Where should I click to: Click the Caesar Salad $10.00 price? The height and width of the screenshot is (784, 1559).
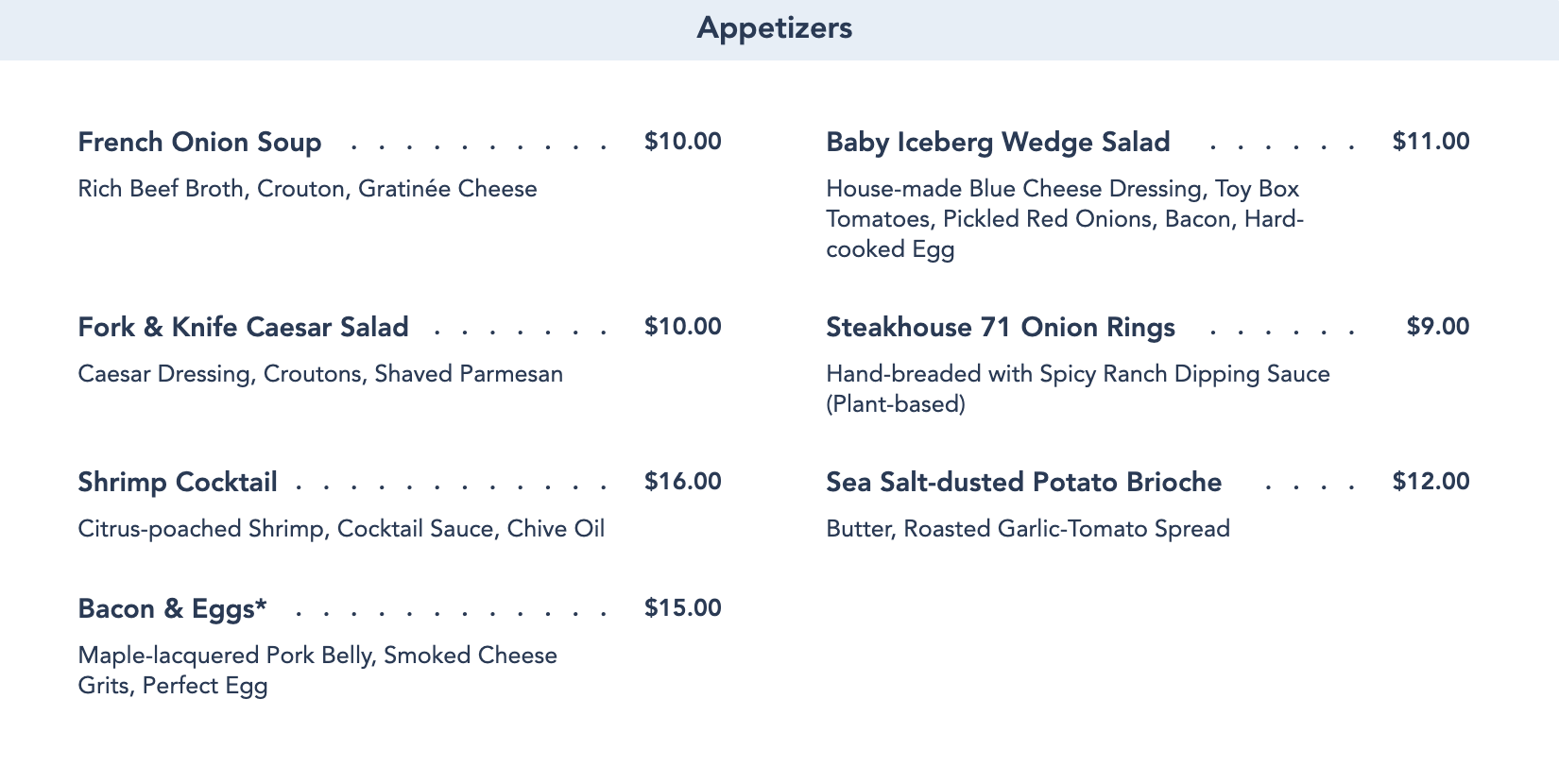coord(683,327)
